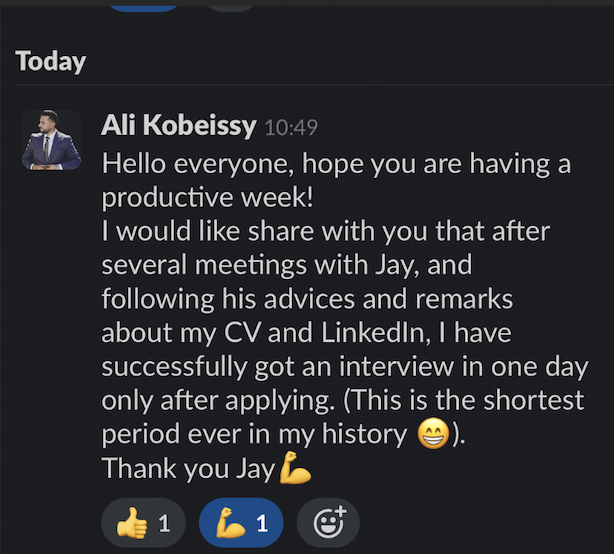Toggle the blue highlighted reaction pill at top
This screenshot has width=614, height=554.
(143, 4)
